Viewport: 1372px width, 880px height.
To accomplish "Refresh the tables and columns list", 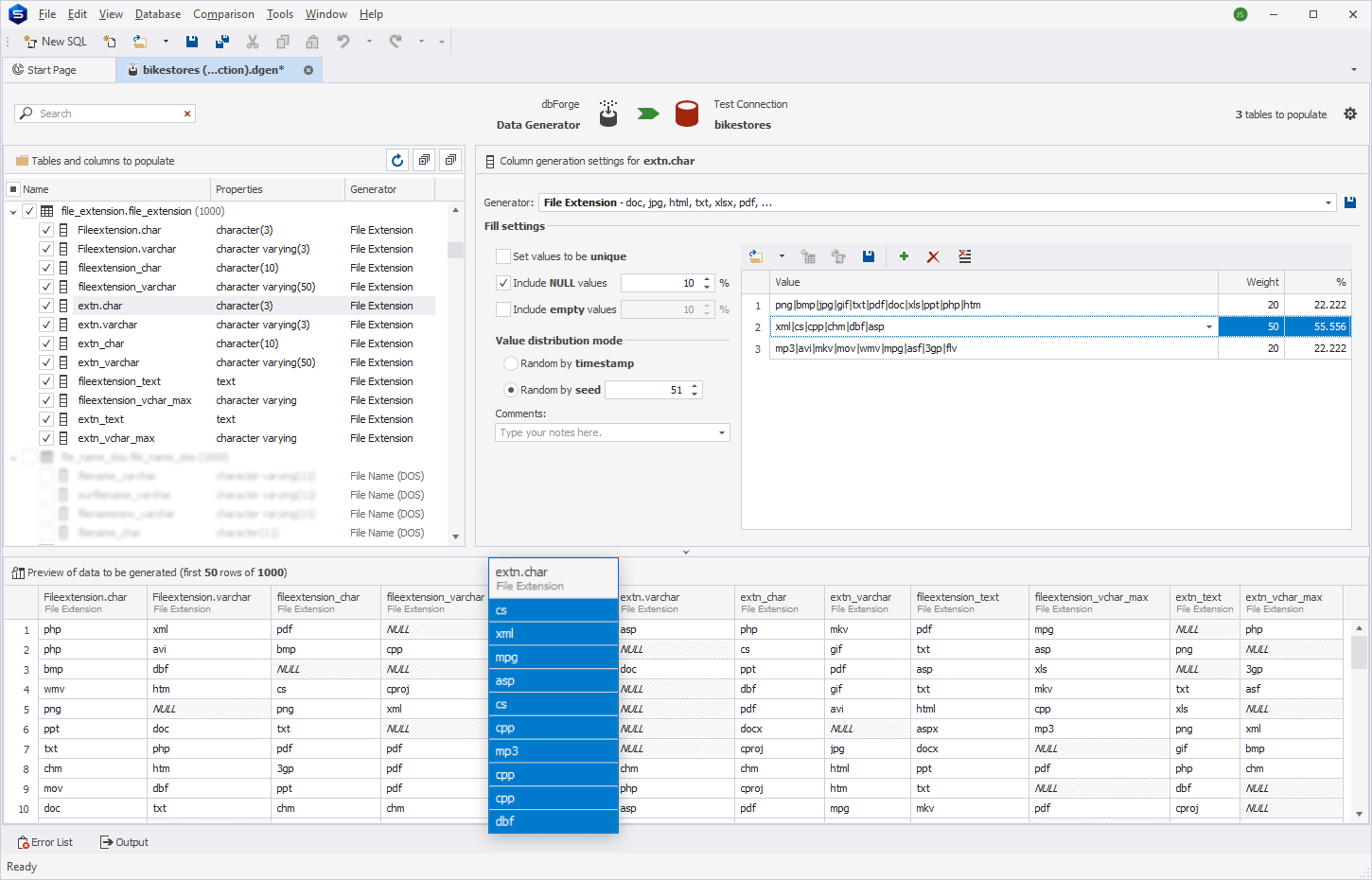I will pos(397,161).
